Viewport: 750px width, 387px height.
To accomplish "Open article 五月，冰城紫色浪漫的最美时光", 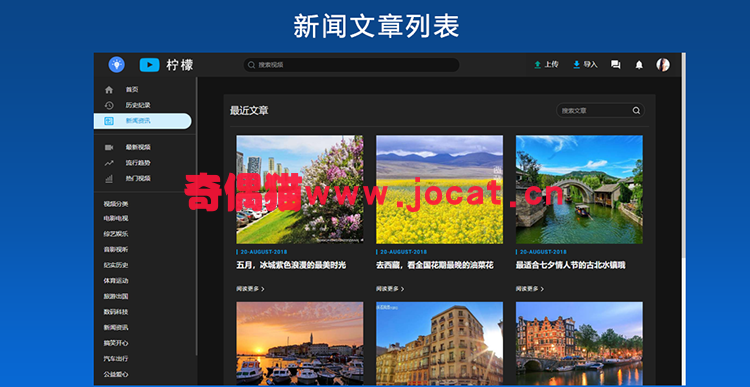I will [291, 265].
